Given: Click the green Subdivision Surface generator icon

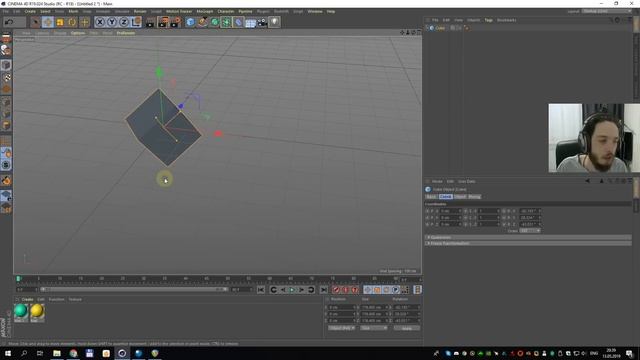Looking at the screenshot, I should coord(215,22).
